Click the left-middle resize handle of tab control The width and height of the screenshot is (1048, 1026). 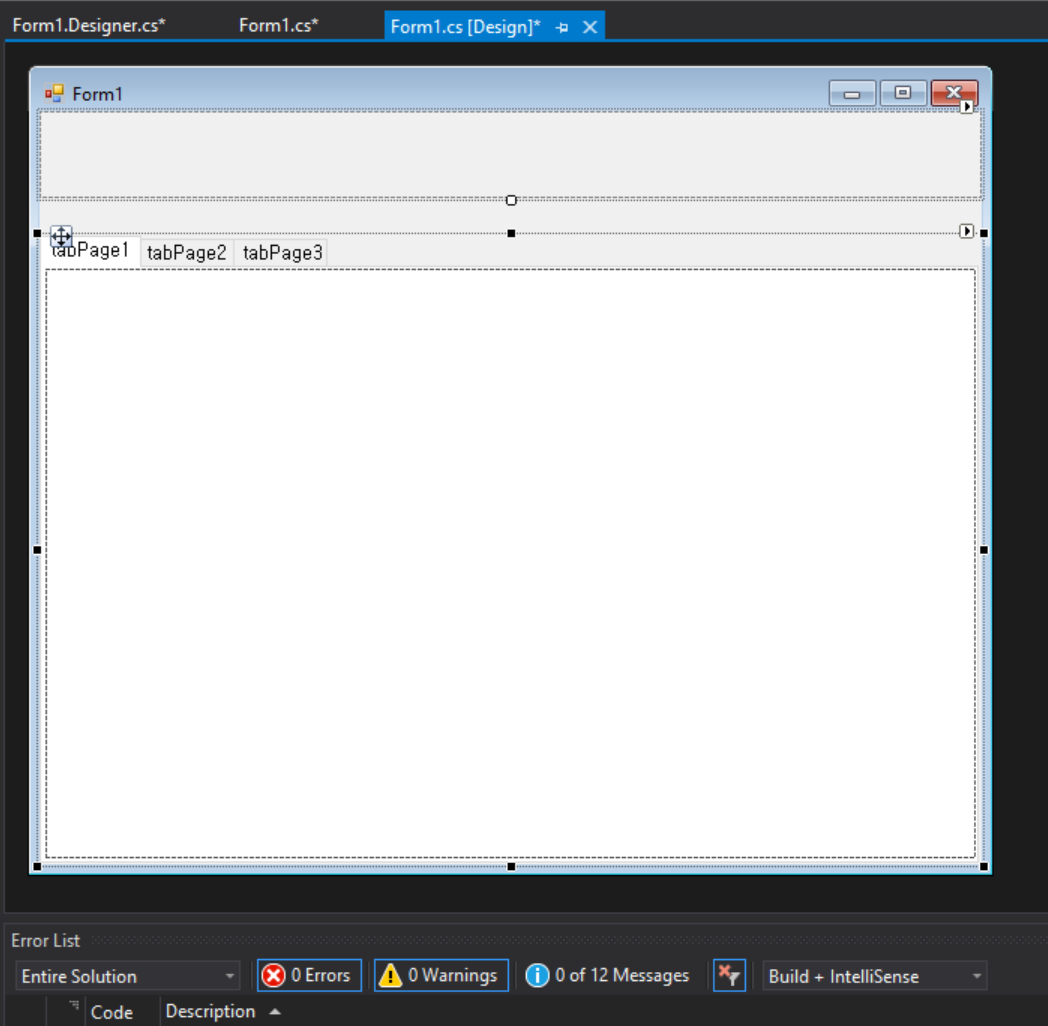[37, 550]
